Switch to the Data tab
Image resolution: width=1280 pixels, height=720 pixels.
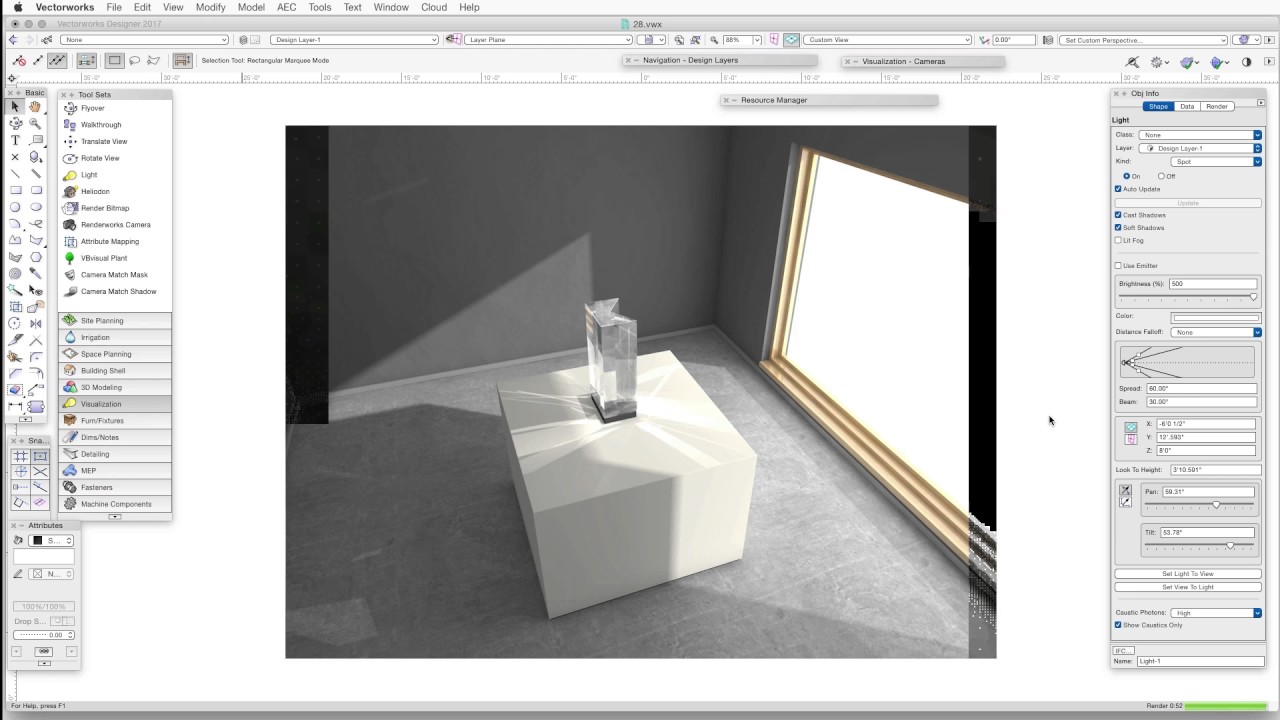(1187, 106)
